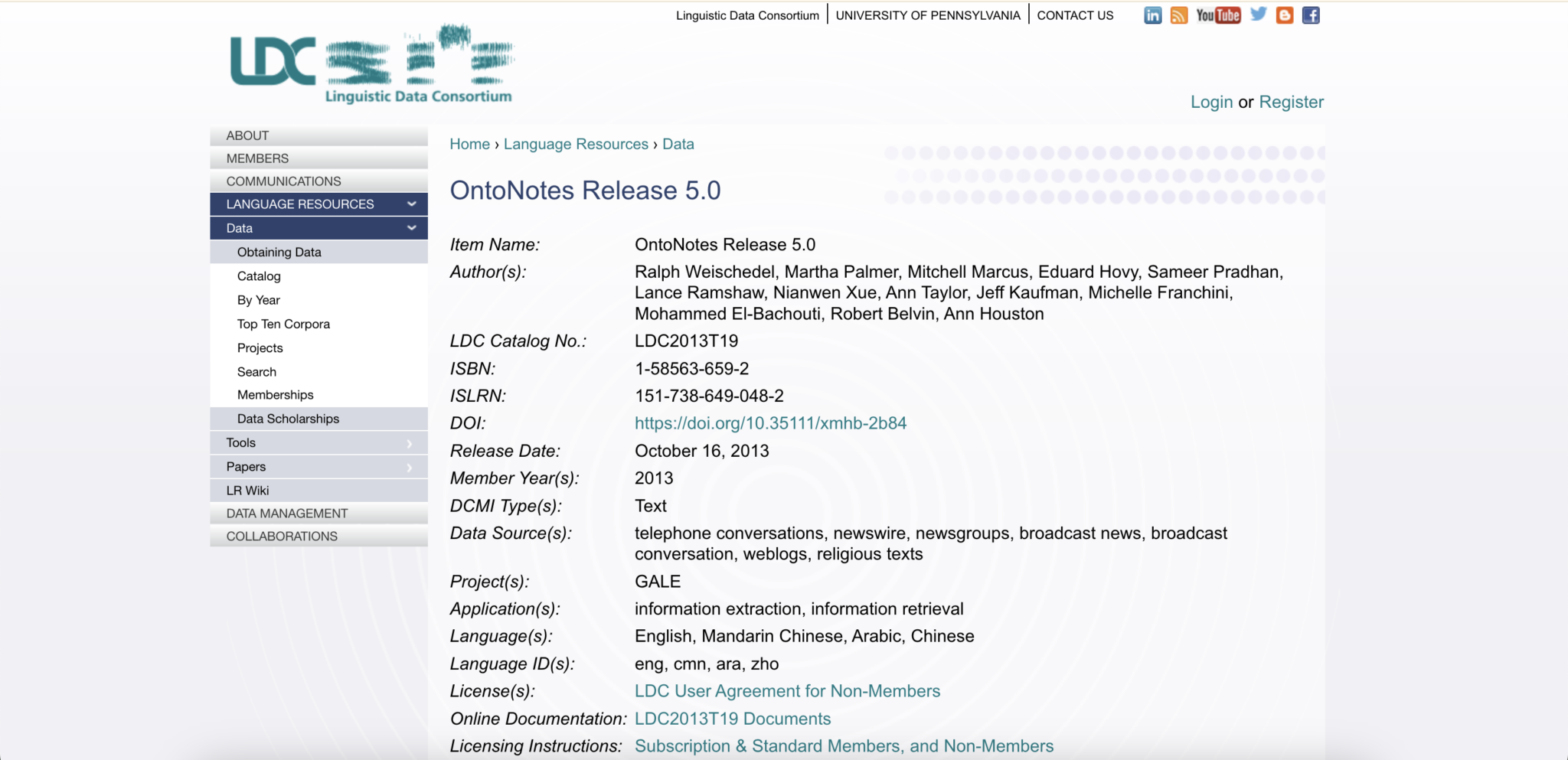
Task: Open the YouTube channel icon
Action: (1218, 15)
